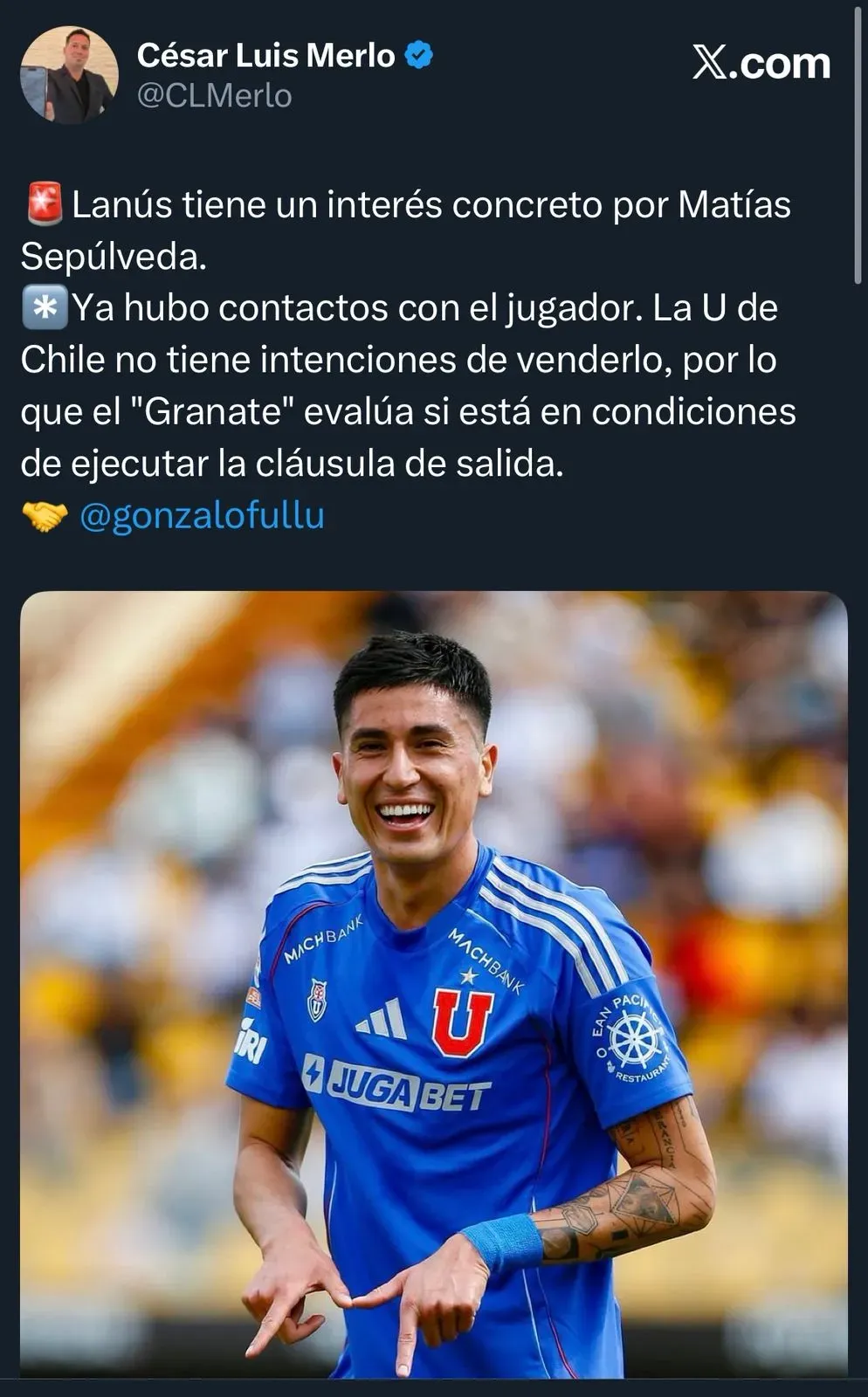Click the X.com logo
The height and width of the screenshot is (1397, 868).
pyautogui.click(x=761, y=63)
